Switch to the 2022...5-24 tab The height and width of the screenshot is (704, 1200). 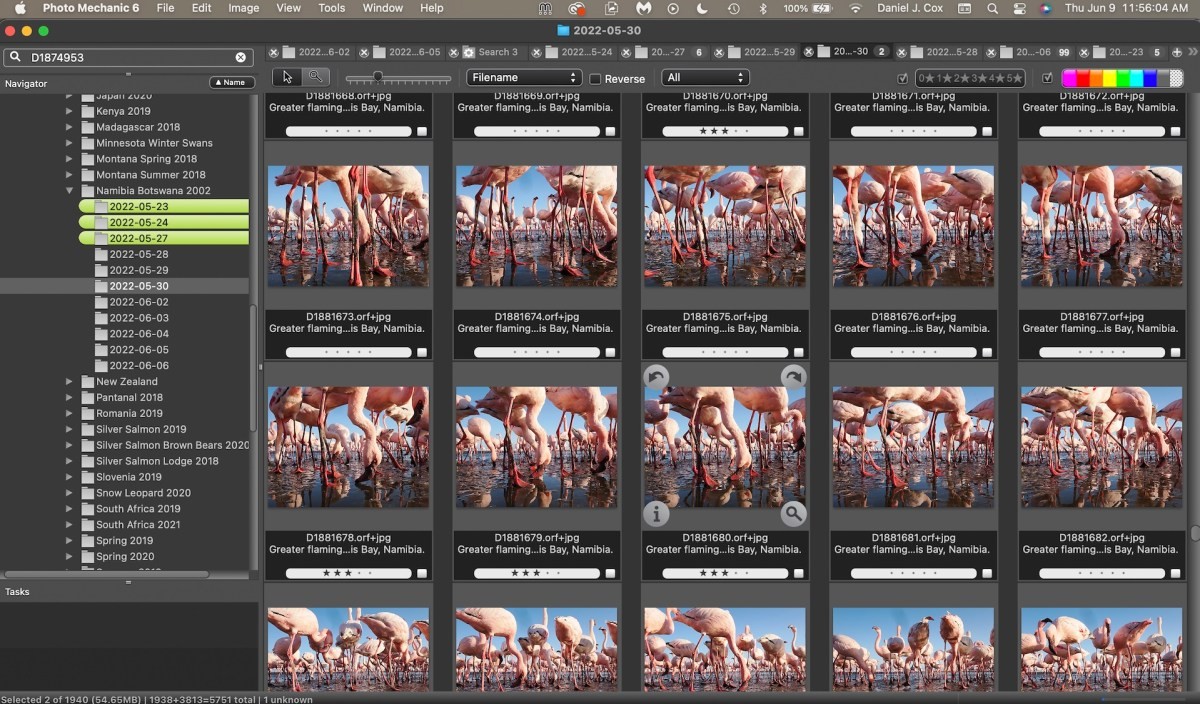580,52
